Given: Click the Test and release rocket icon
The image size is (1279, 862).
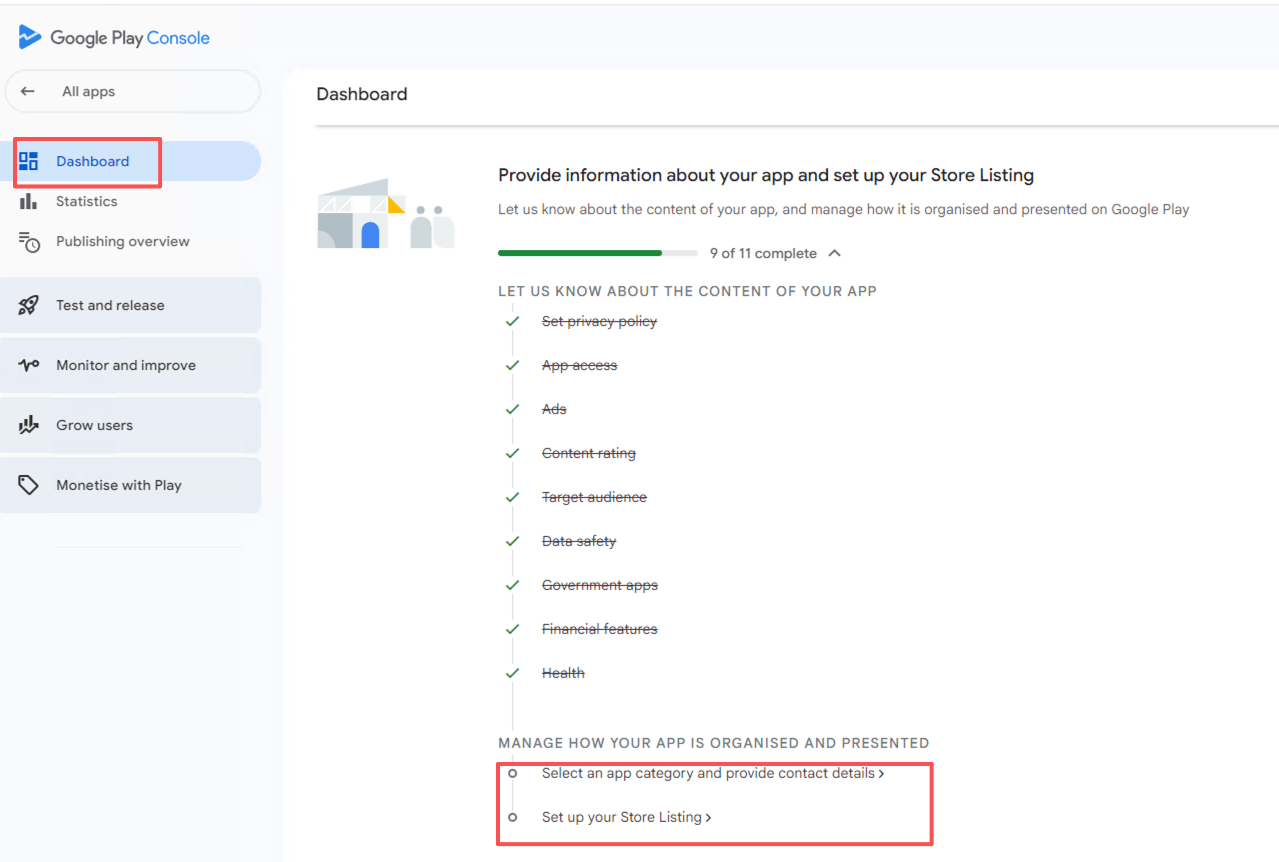Looking at the screenshot, I should tap(29, 305).
